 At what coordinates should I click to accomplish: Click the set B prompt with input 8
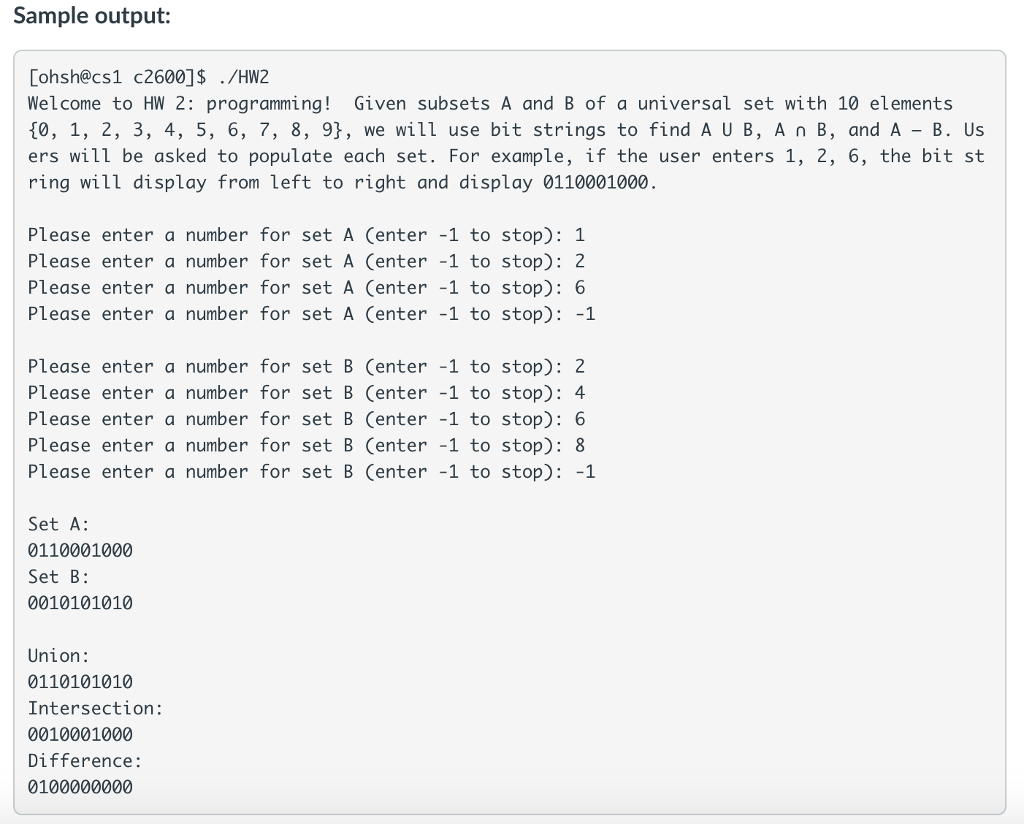coord(306,445)
